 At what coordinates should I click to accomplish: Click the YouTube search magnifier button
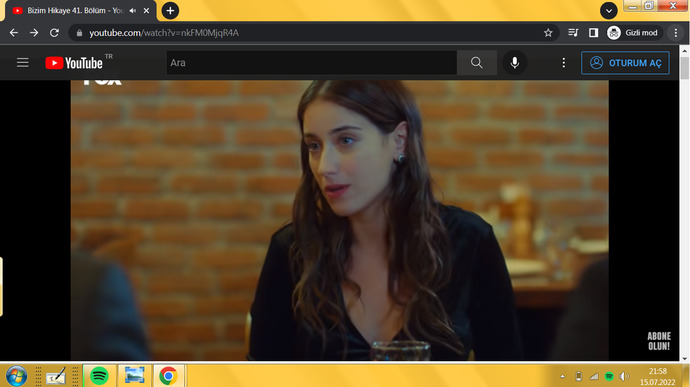tap(477, 63)
